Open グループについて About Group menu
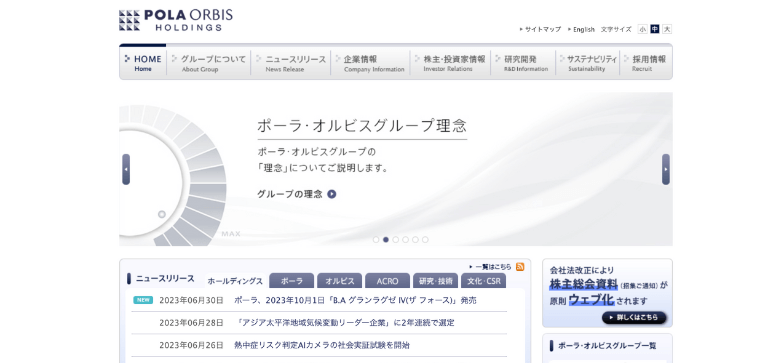Image resolution: width=768 pixels, height=363 pixels. (x=209, y=63)
